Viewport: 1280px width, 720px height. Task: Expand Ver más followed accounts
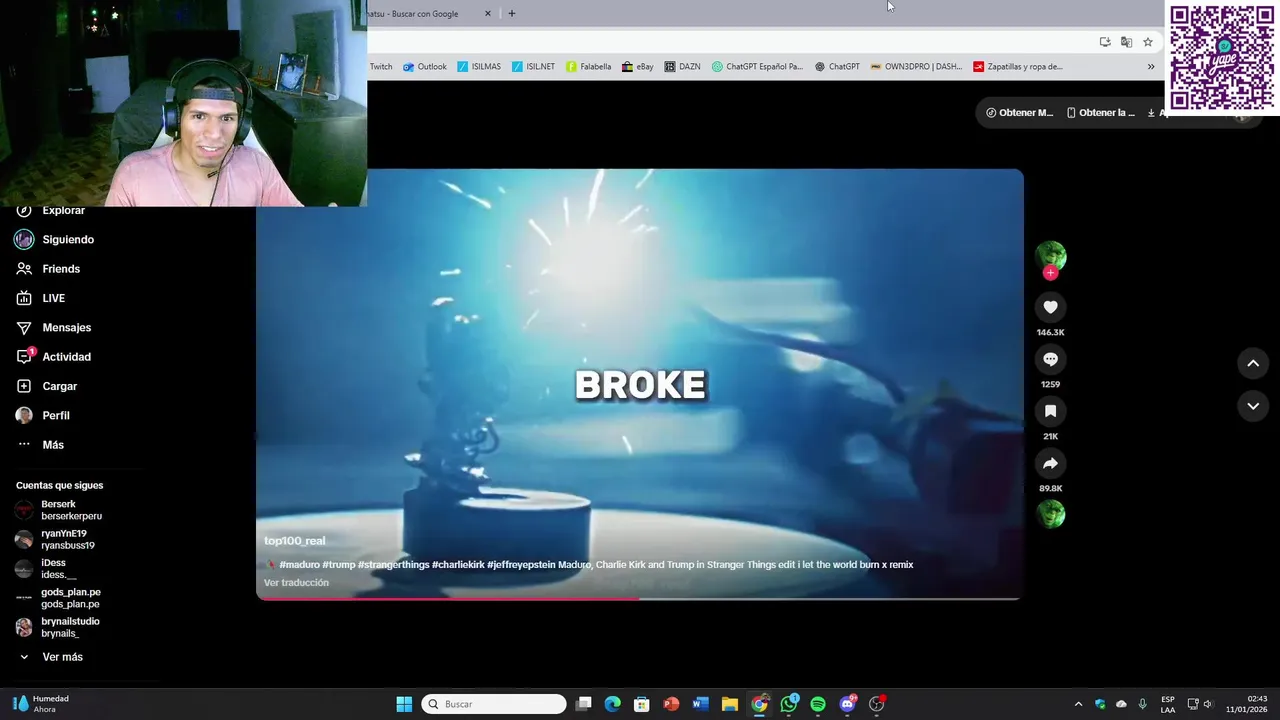click(x=50, y=657)
